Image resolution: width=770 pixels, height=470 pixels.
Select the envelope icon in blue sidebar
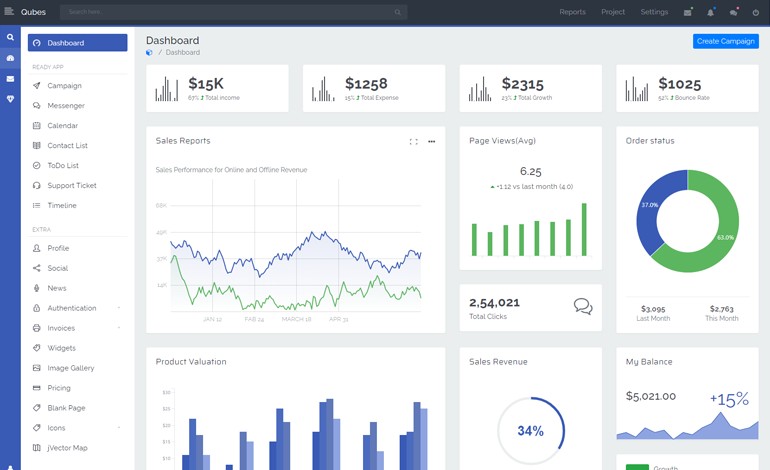[10, 79]
